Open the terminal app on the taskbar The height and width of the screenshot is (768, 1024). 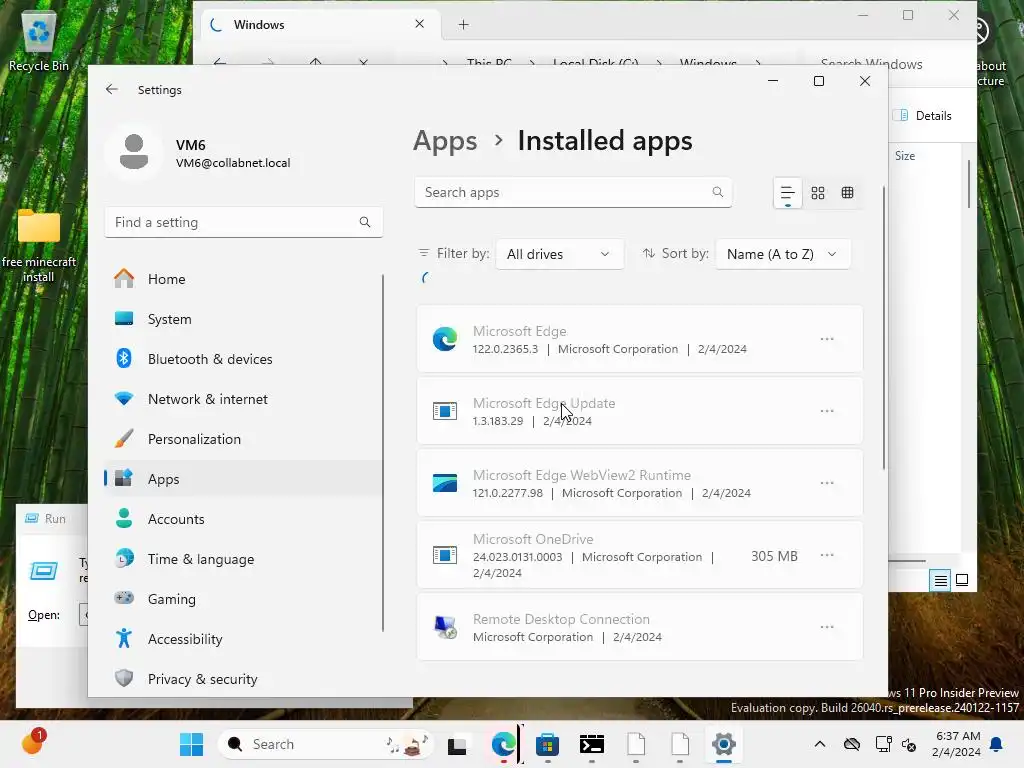coord(592,744)
